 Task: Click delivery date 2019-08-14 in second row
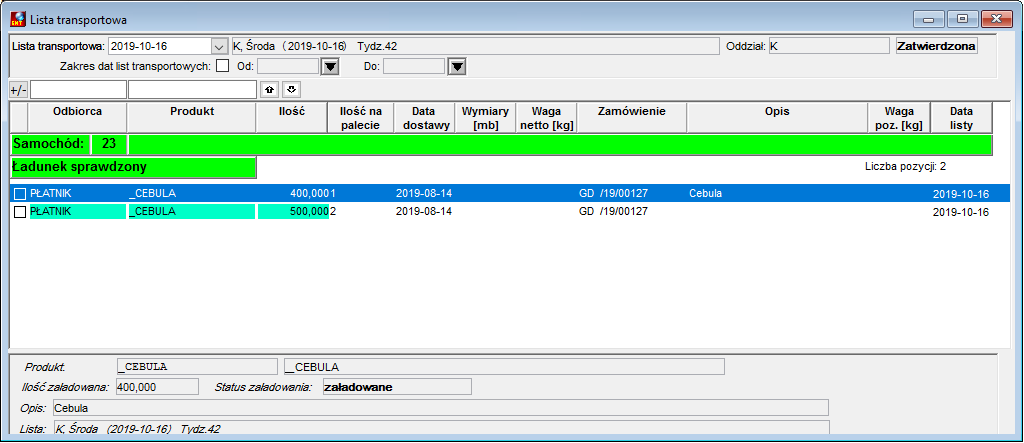click(x=424, y=212)
